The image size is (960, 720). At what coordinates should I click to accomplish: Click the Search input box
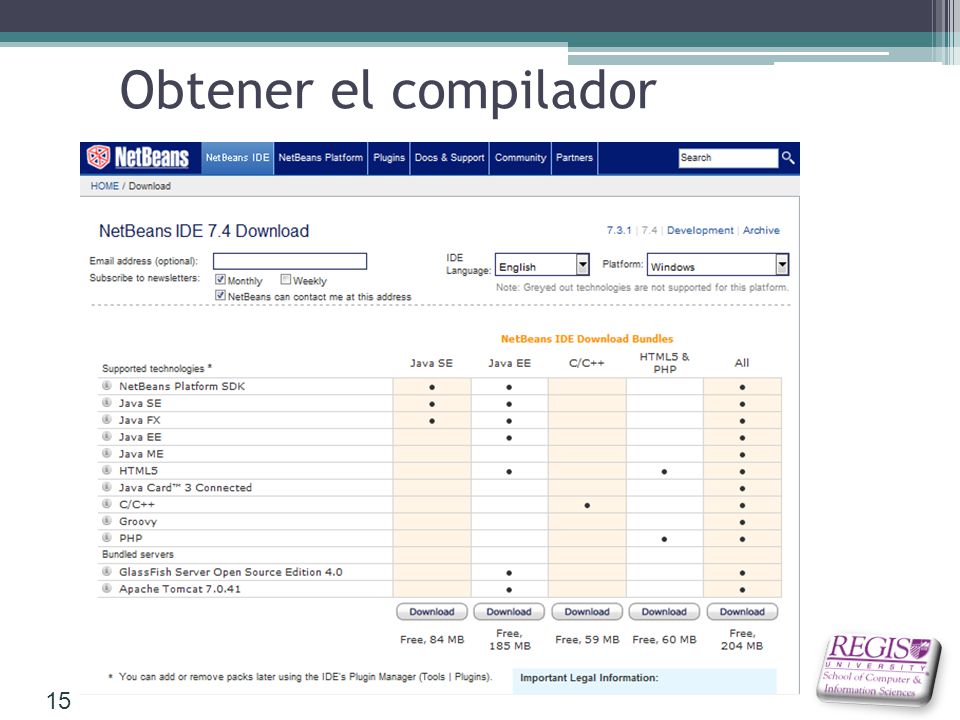click(728, 158)
